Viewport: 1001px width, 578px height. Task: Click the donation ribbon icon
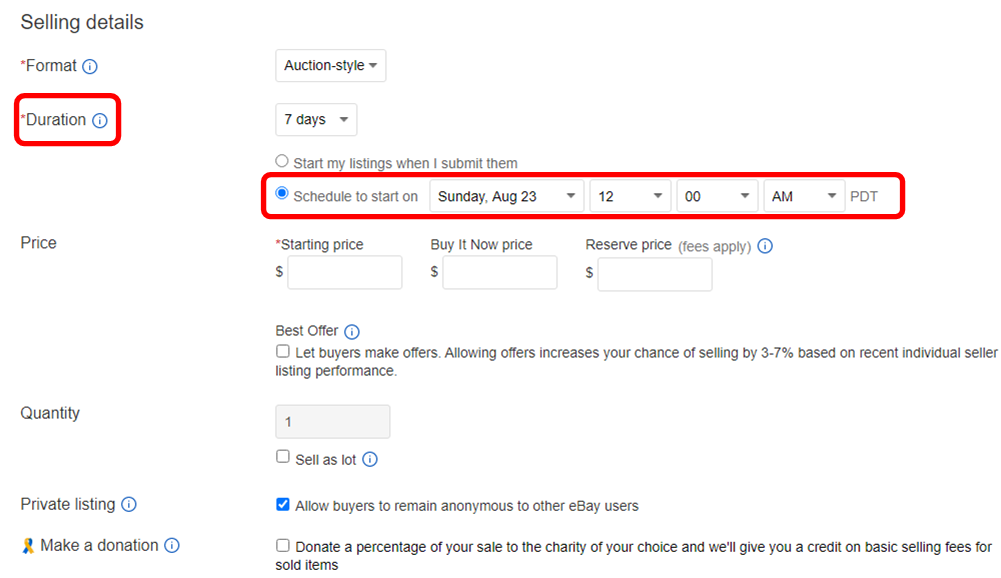point(27,546)
